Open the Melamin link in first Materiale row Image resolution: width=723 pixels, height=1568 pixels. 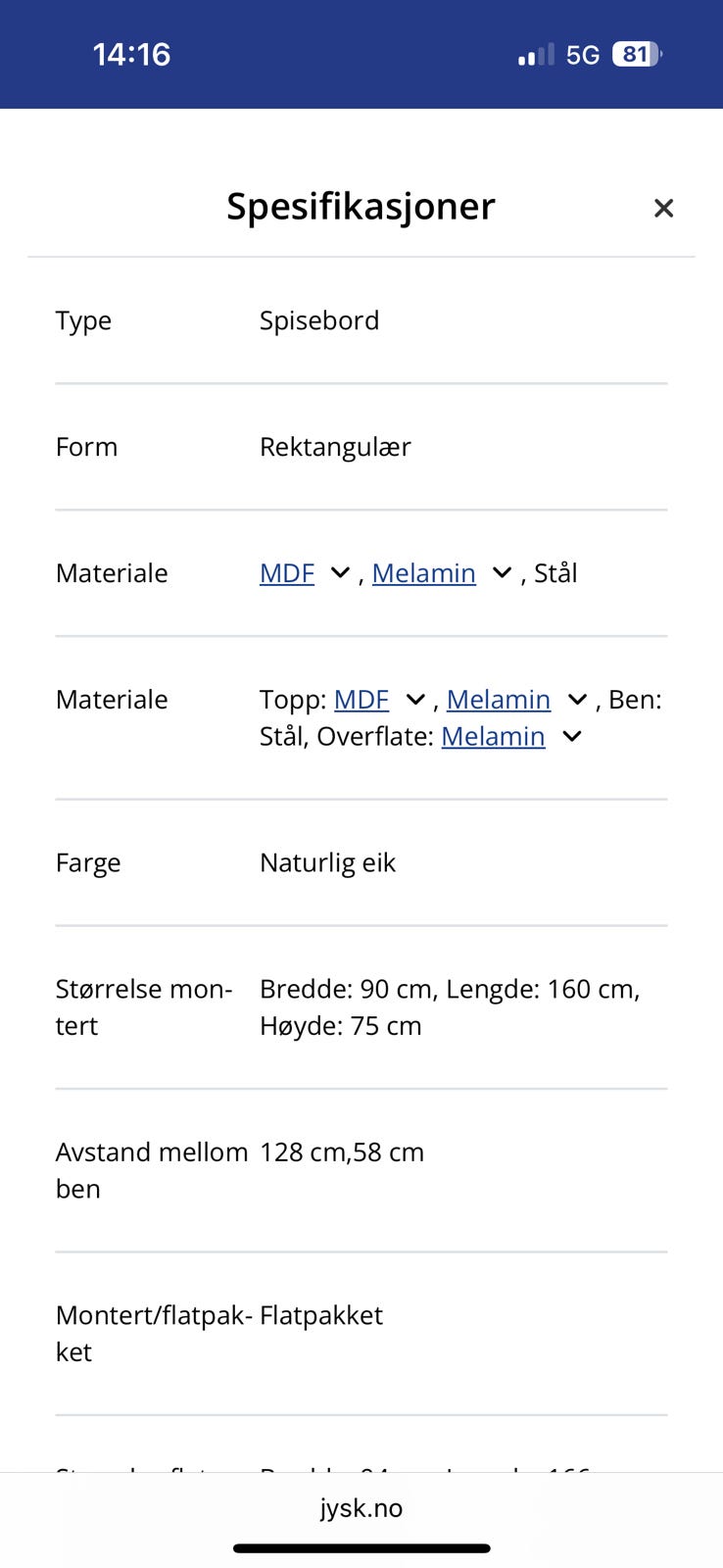[423, 573]
